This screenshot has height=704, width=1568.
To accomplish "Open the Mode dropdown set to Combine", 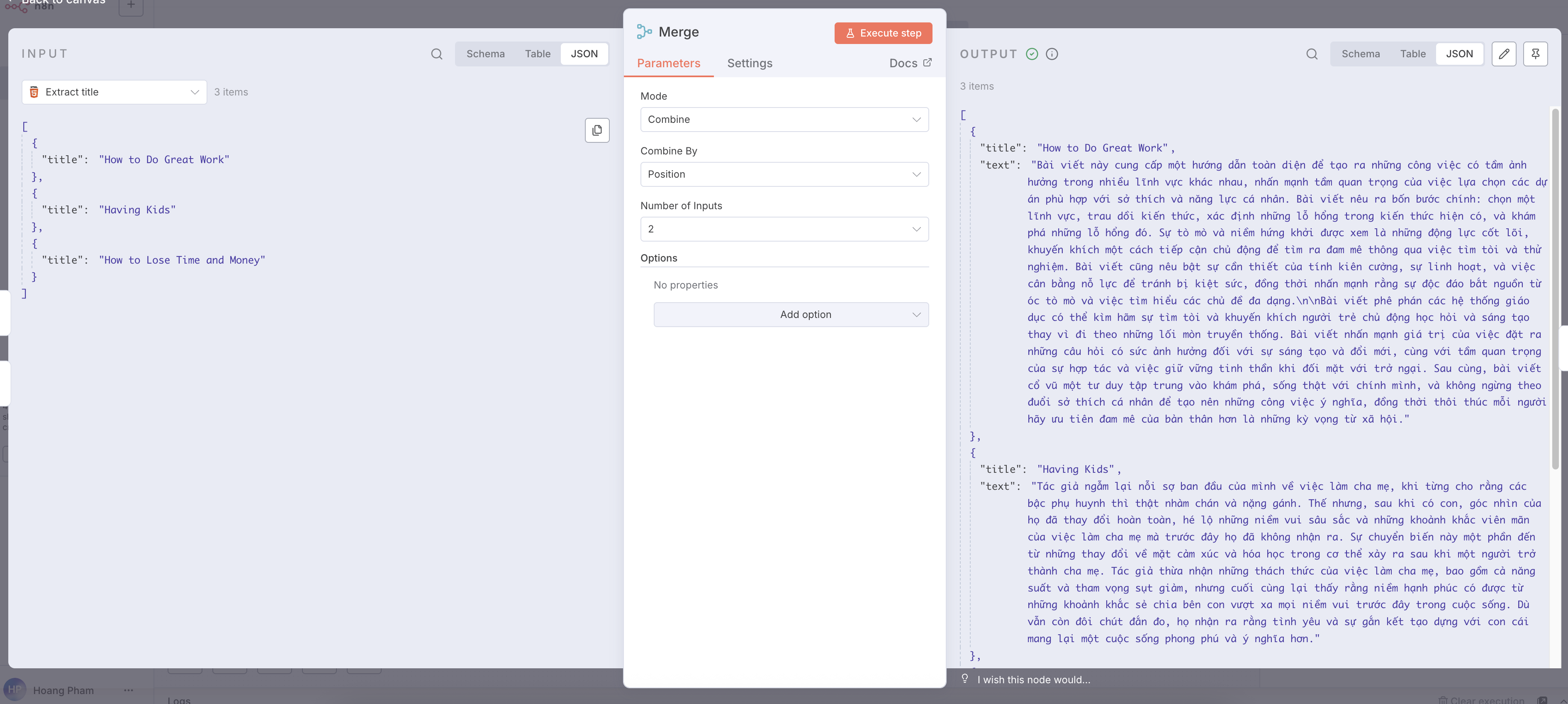I will tap(784, 120).
